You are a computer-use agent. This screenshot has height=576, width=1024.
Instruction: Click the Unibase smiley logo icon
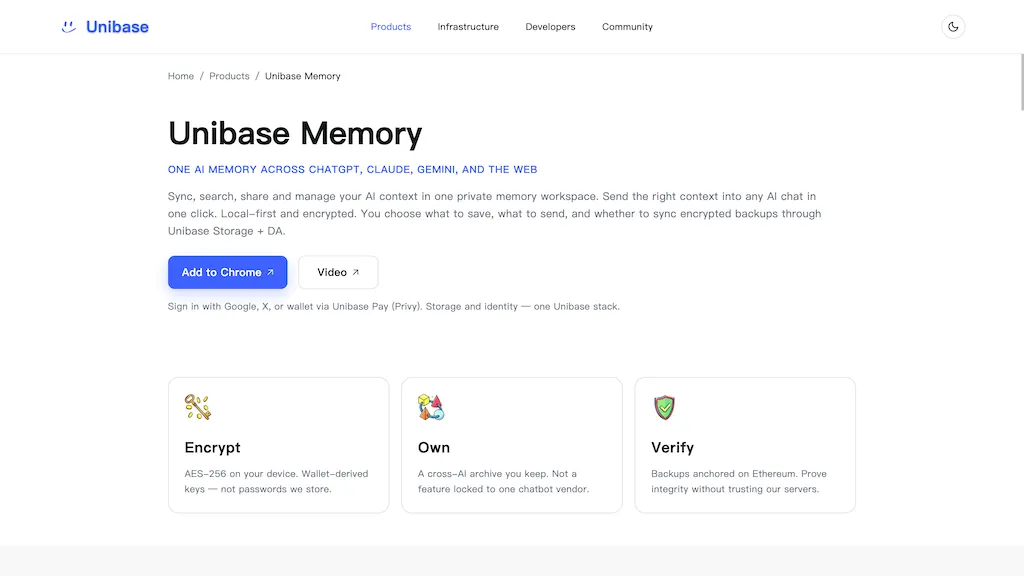(x=69, y=27)
